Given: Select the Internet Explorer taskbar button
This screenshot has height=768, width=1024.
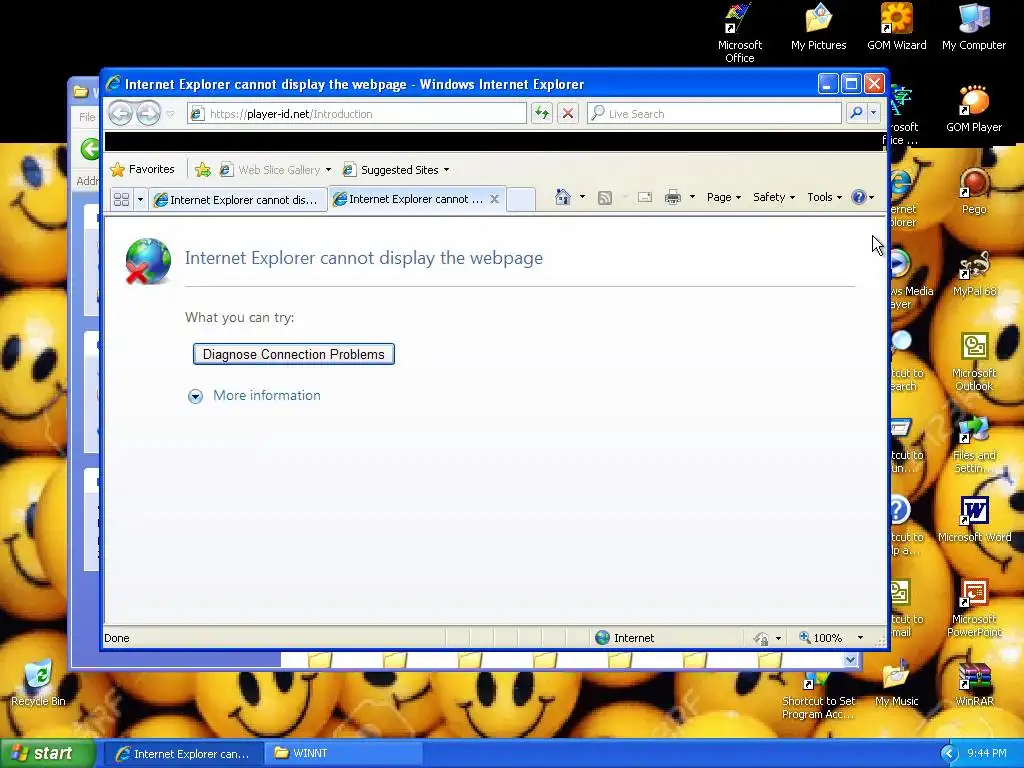Looking at the screenshot, I should (x=184, y=754).
